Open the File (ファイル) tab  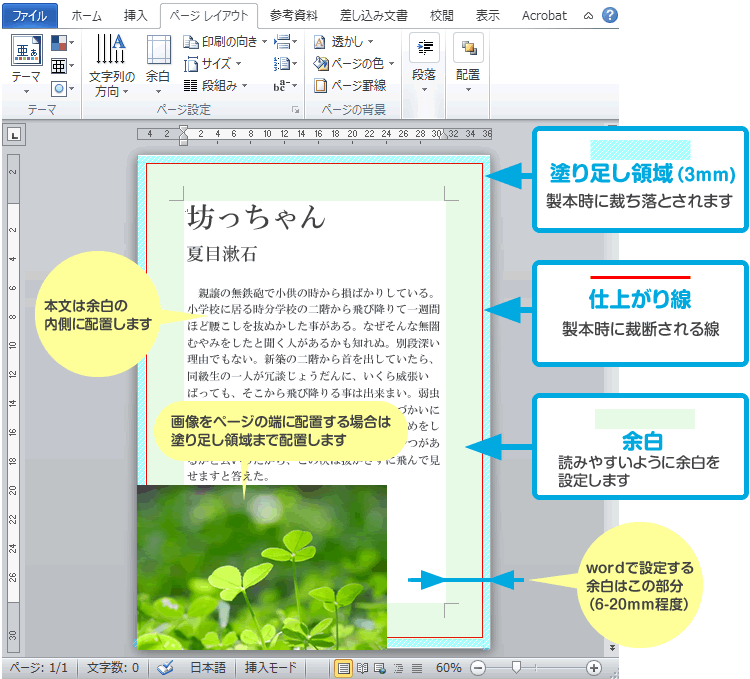point(28,16)
